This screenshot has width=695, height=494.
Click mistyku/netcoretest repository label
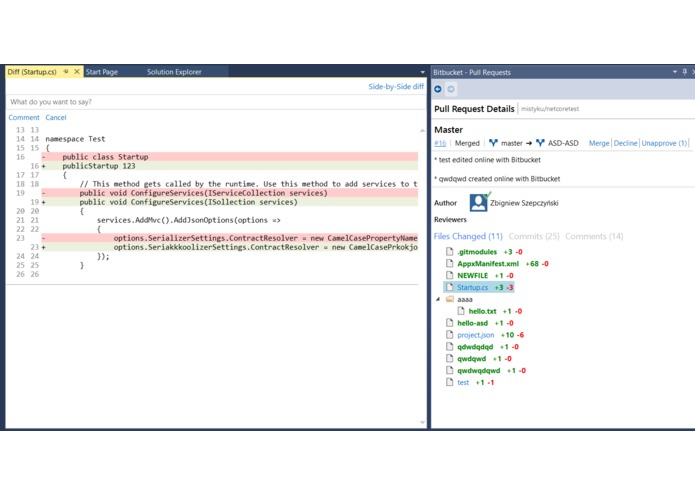(550, 109)
